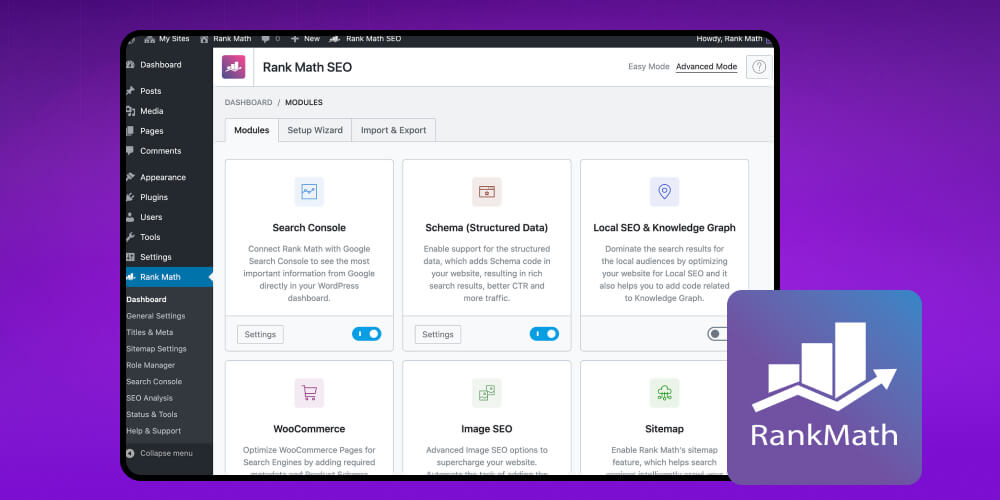Image resolution: width=1000 pixels, height=500 pixels.
Task: Click the Collapse menu arrow icon
Action: tap(131, 453)
